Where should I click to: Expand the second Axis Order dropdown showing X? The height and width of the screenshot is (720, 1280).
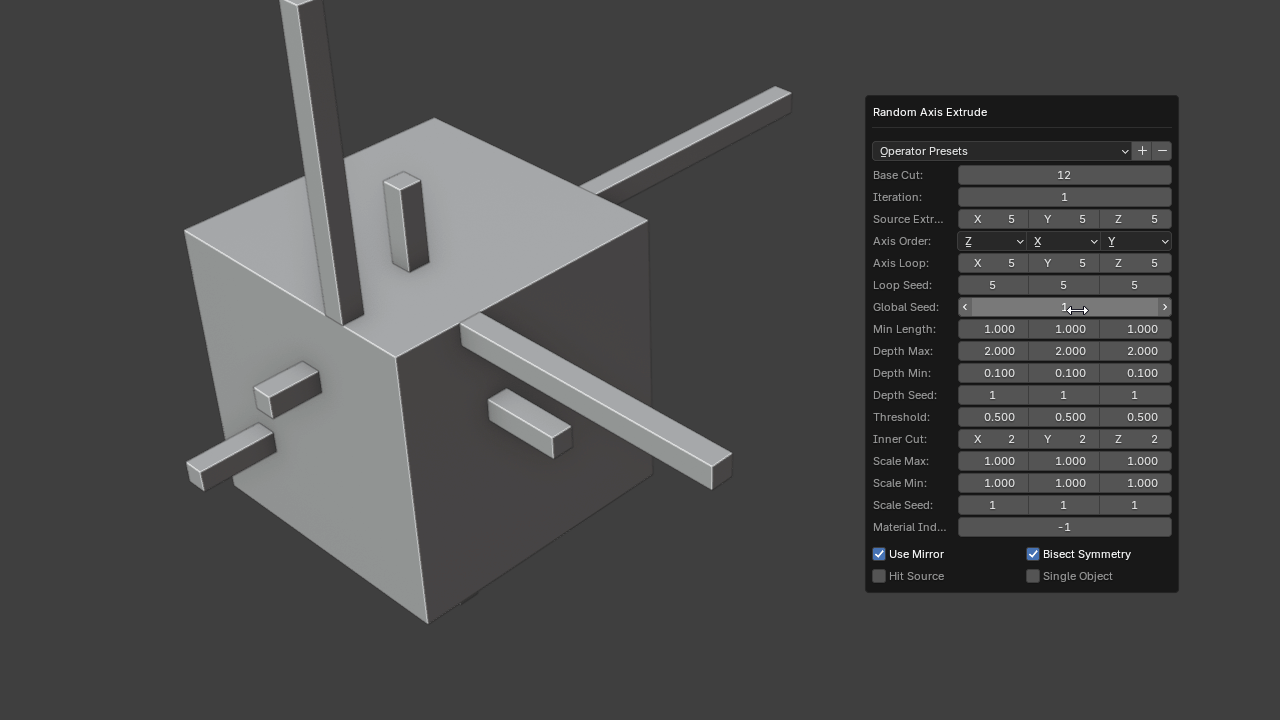click(1064, 241)
